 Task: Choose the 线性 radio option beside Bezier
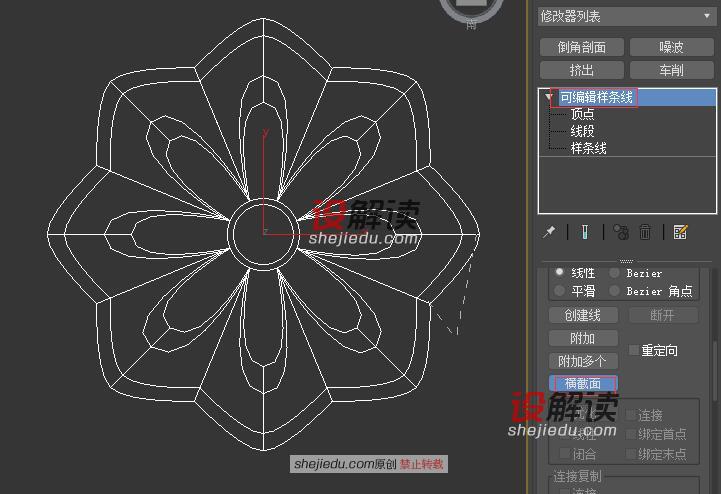[559, 272]
